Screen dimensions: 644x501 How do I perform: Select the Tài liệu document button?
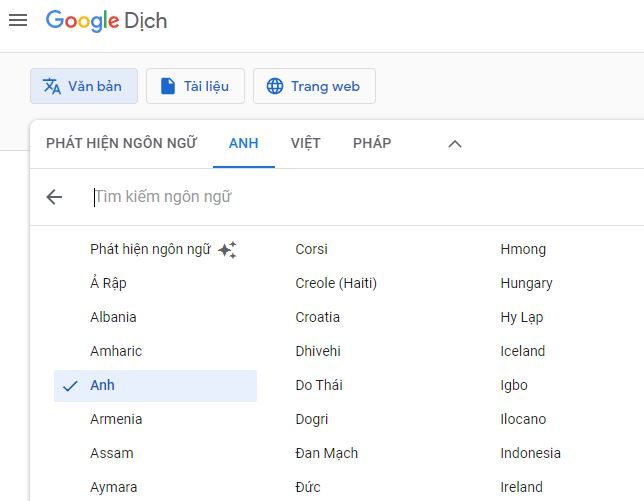195,86
